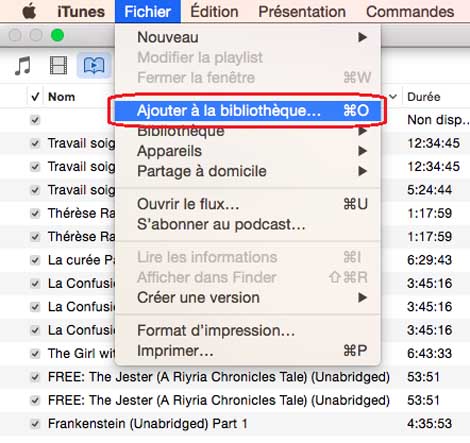The height and width of the screenshot is (443, 470).
Task: Expand the Bibliothèque submenu arrow
Action: [x=362, y=131]
